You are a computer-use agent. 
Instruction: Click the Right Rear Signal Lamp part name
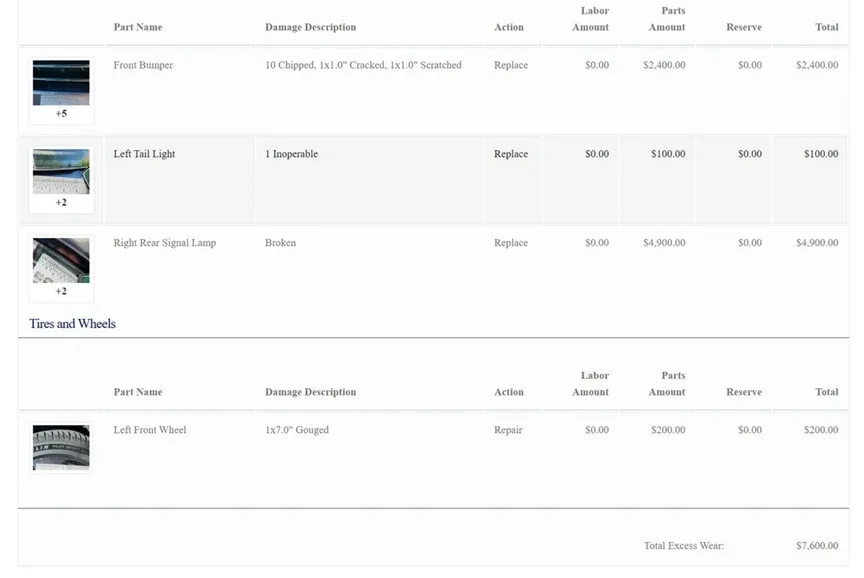tap(164, 243)
